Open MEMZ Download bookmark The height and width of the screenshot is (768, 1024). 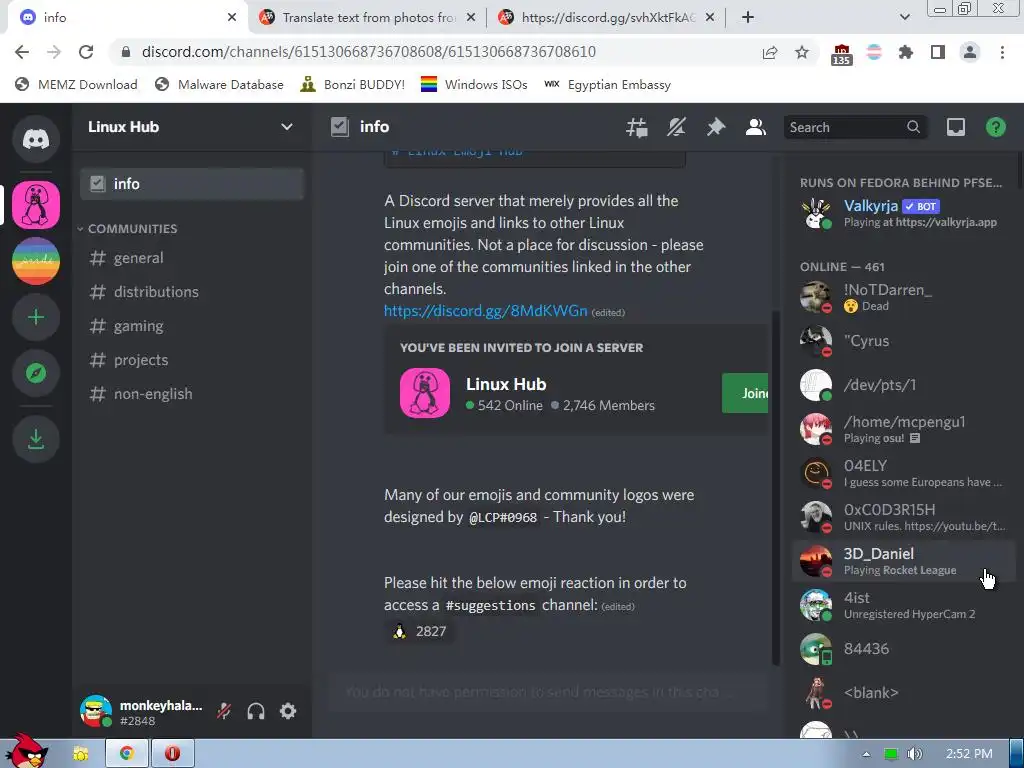click(76, 84)
